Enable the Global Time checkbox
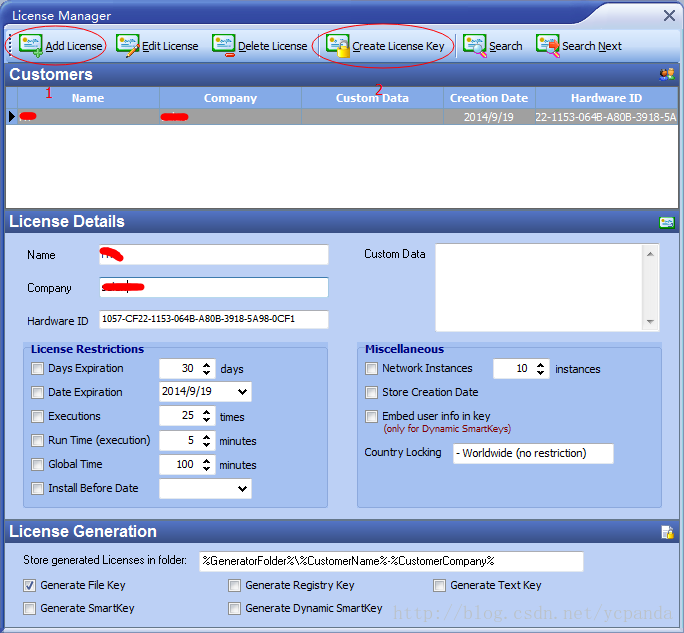 tap(38, 465)
